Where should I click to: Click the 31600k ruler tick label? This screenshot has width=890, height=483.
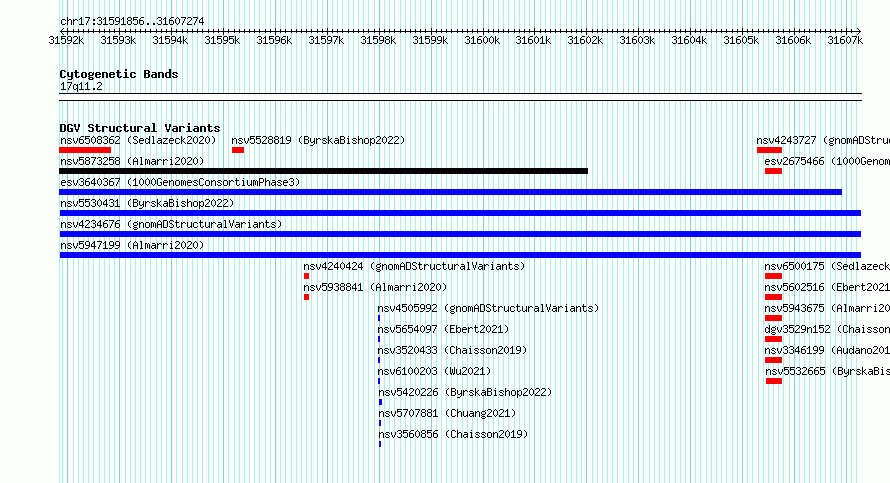pos(482,40)
